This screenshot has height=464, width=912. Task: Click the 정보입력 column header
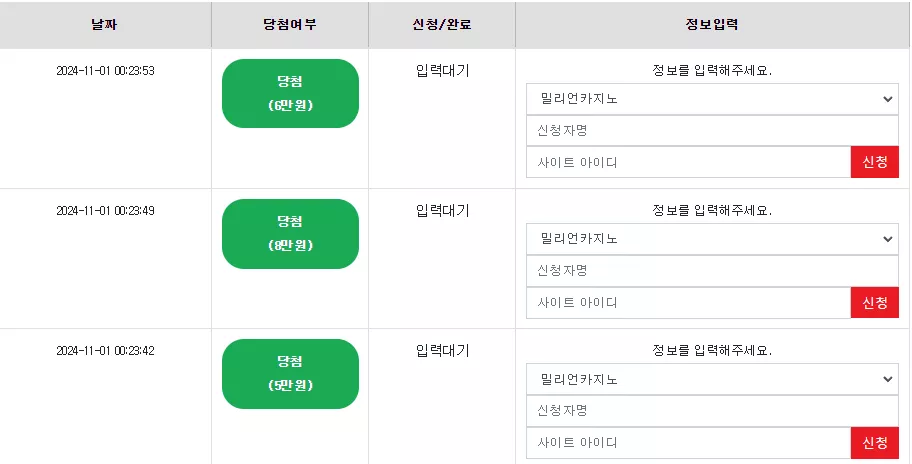pyautogui.click(x=712, y=24)
